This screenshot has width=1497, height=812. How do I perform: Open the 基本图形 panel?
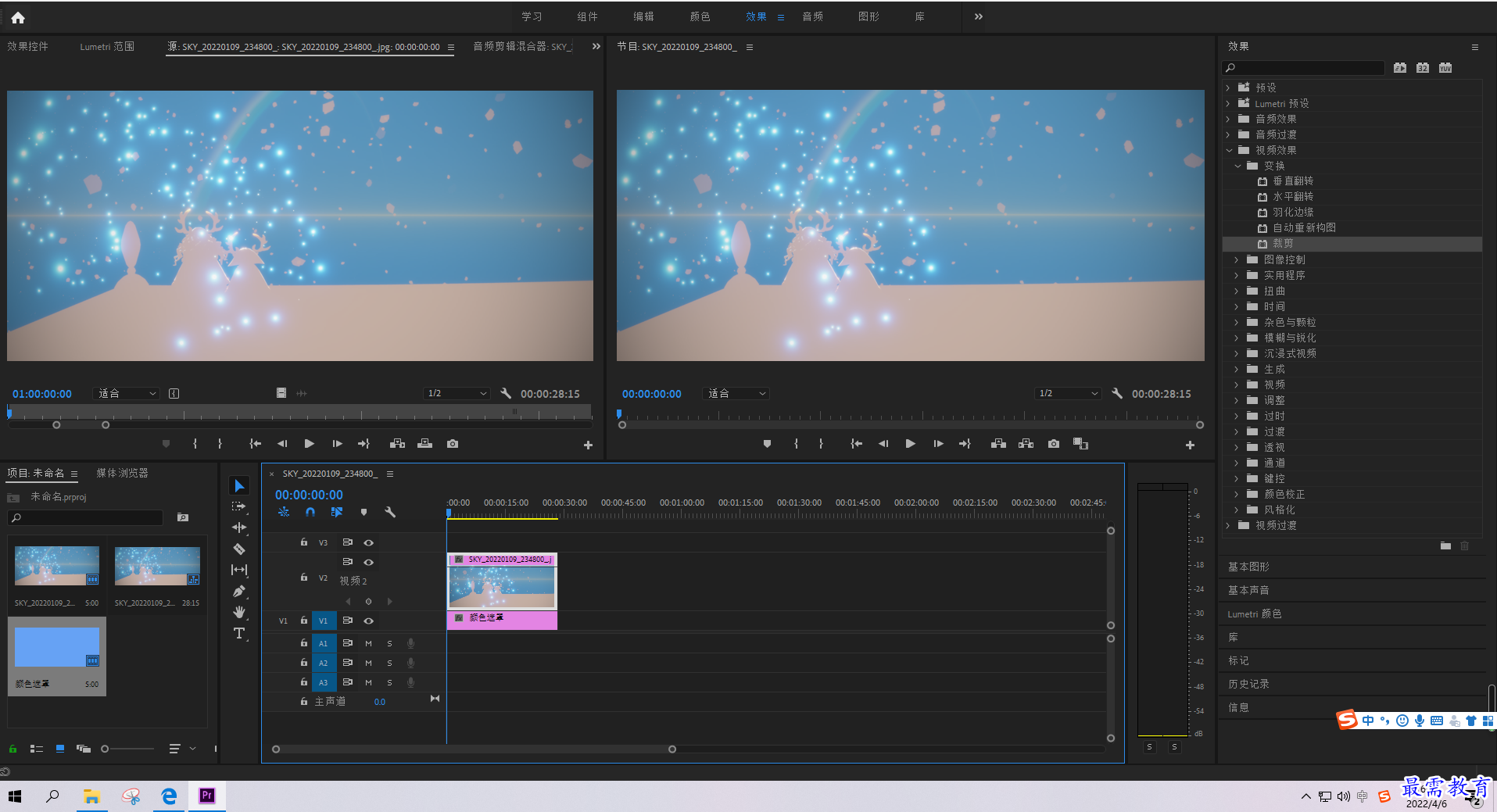1248,567
